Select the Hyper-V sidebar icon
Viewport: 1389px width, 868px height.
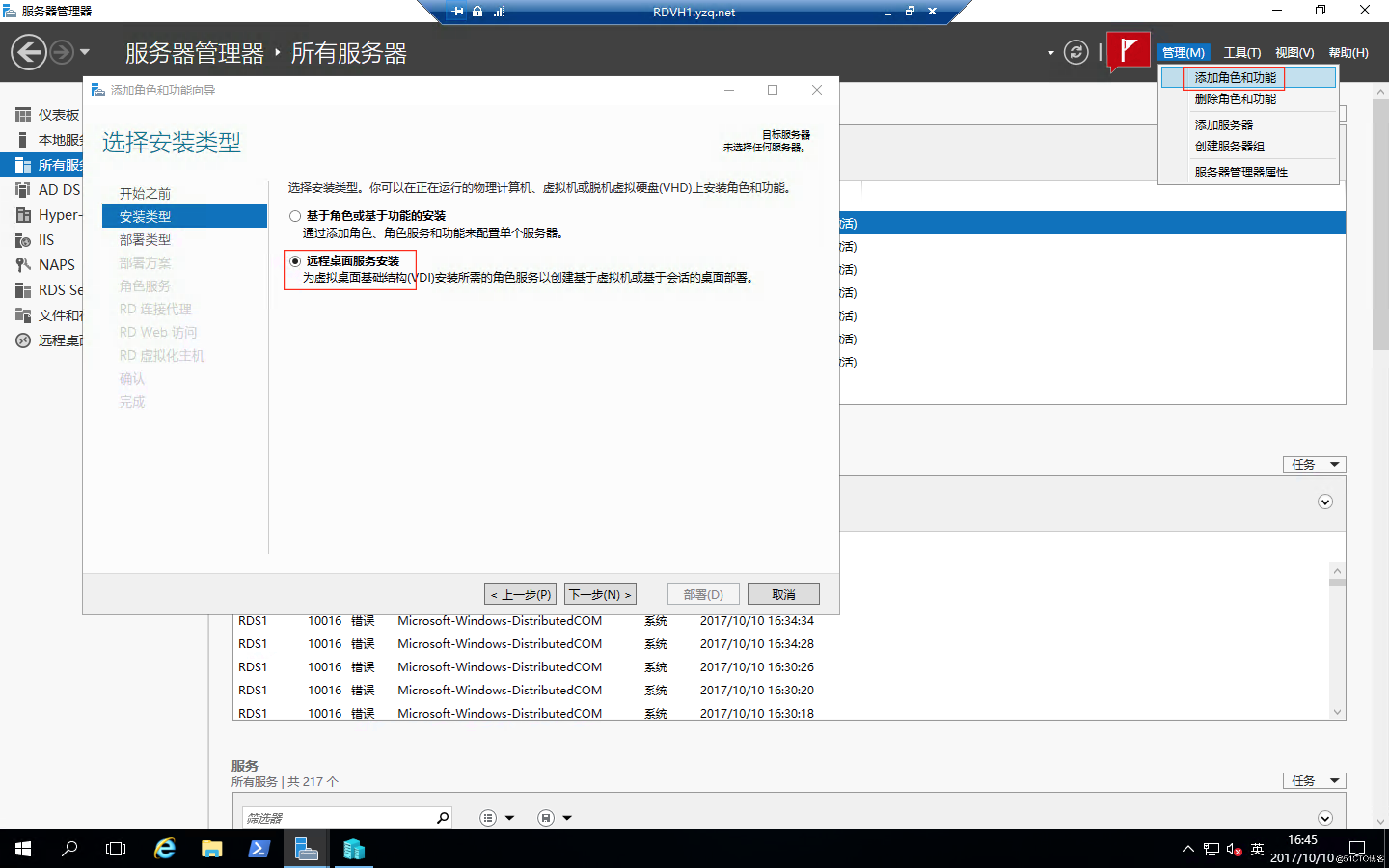coord(23,215)
